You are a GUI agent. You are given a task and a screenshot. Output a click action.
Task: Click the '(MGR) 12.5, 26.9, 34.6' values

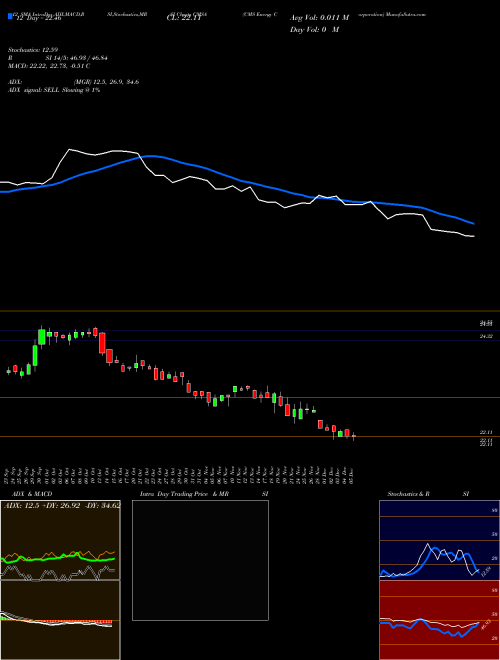(x=106, y=82)
